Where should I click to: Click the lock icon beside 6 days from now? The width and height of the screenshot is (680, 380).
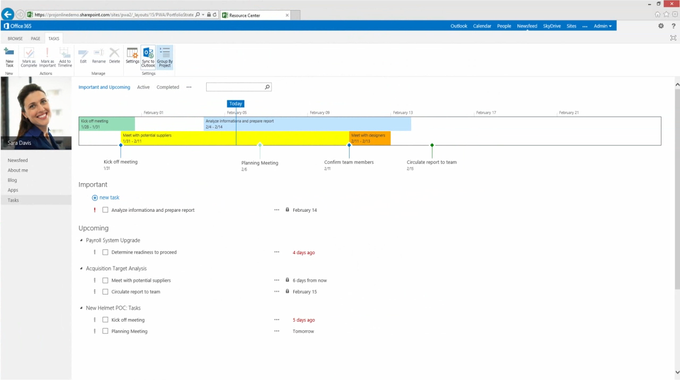pos(287,280)
